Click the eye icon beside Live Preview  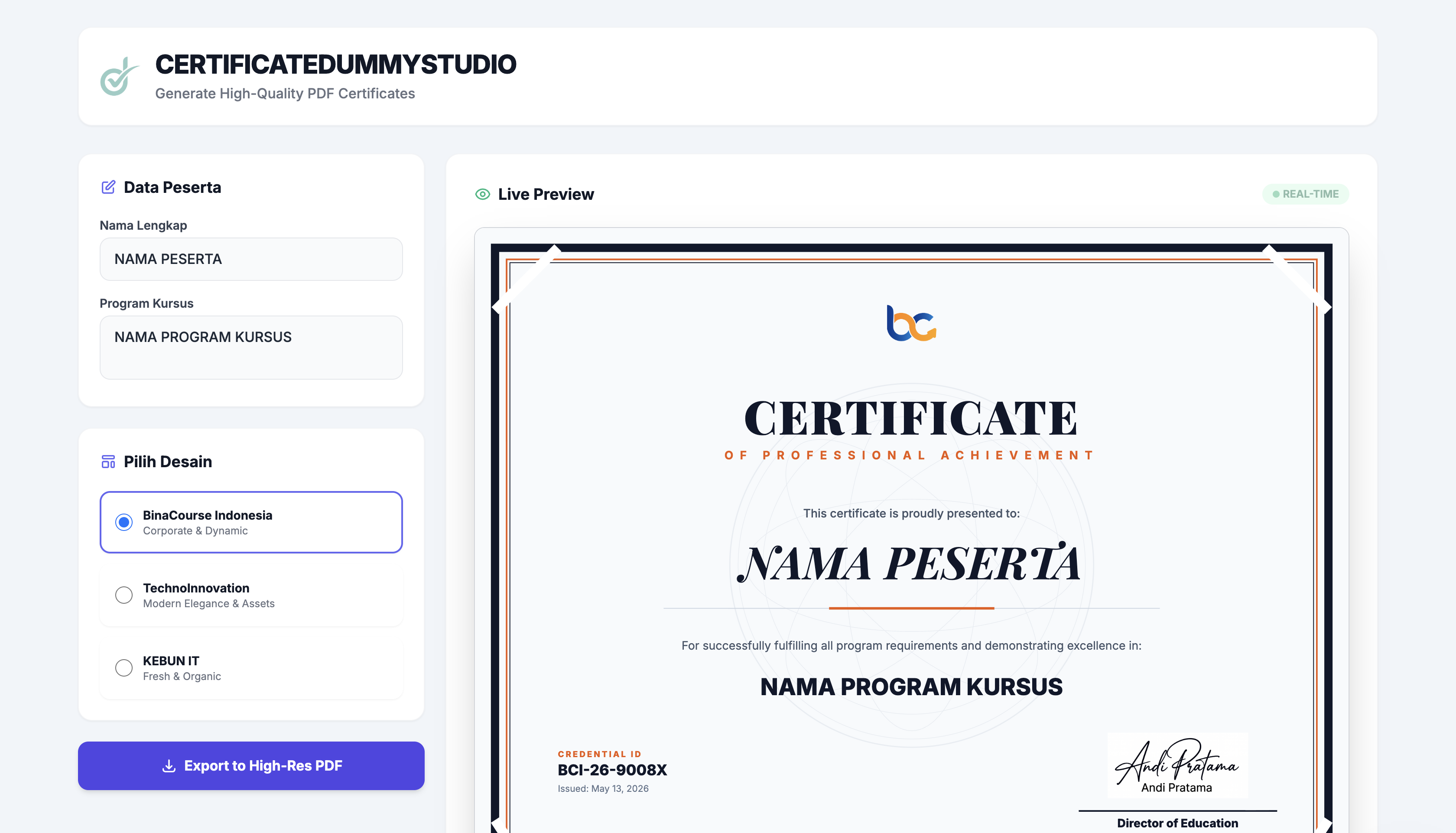pos(483,195)
